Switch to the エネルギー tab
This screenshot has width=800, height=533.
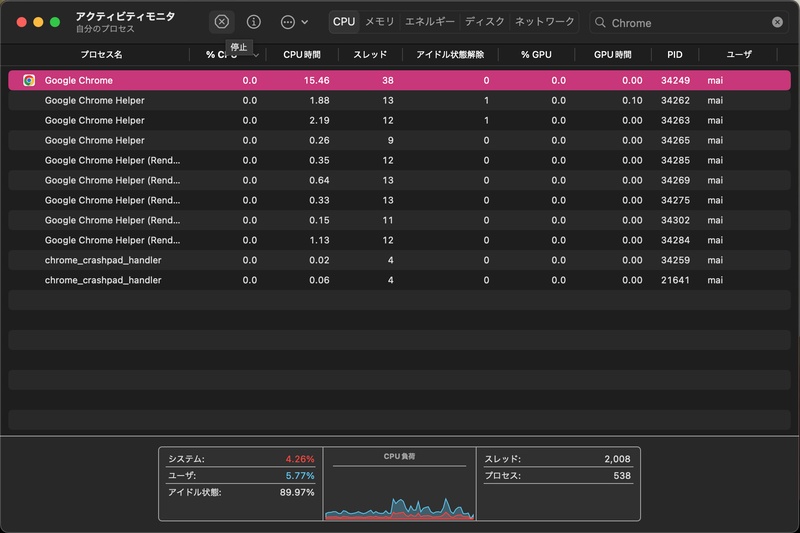pyautogui.click(x=430, y=22)
